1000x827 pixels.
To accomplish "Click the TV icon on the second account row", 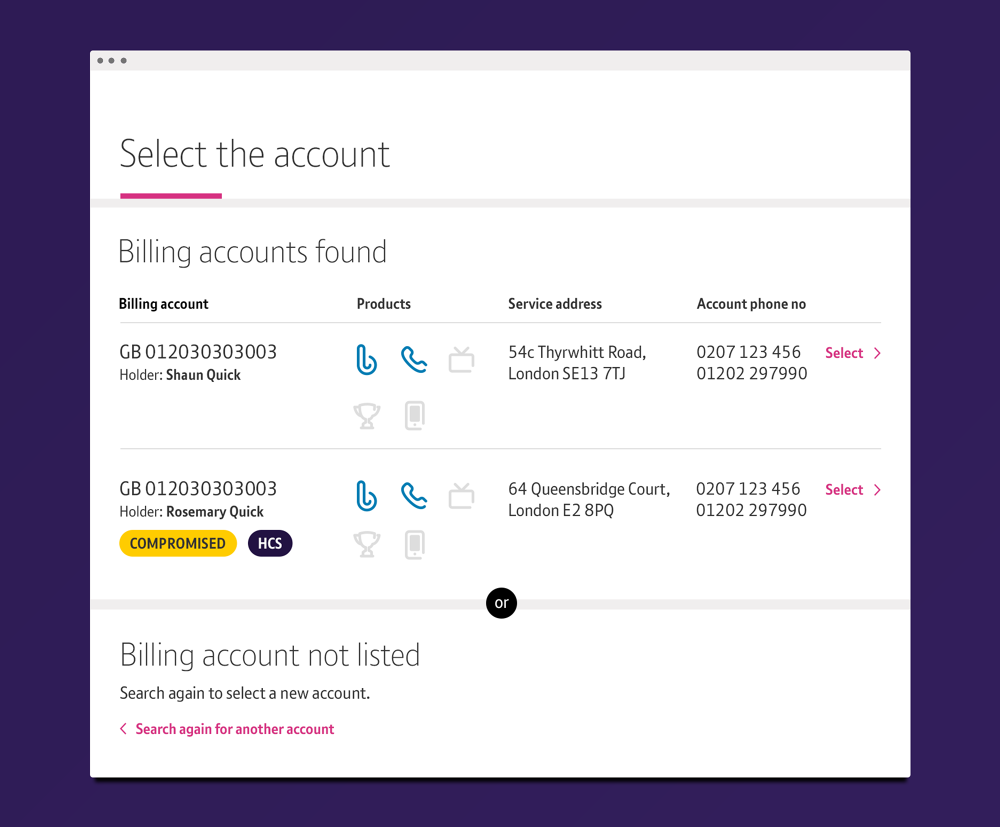I will point(461,494).
